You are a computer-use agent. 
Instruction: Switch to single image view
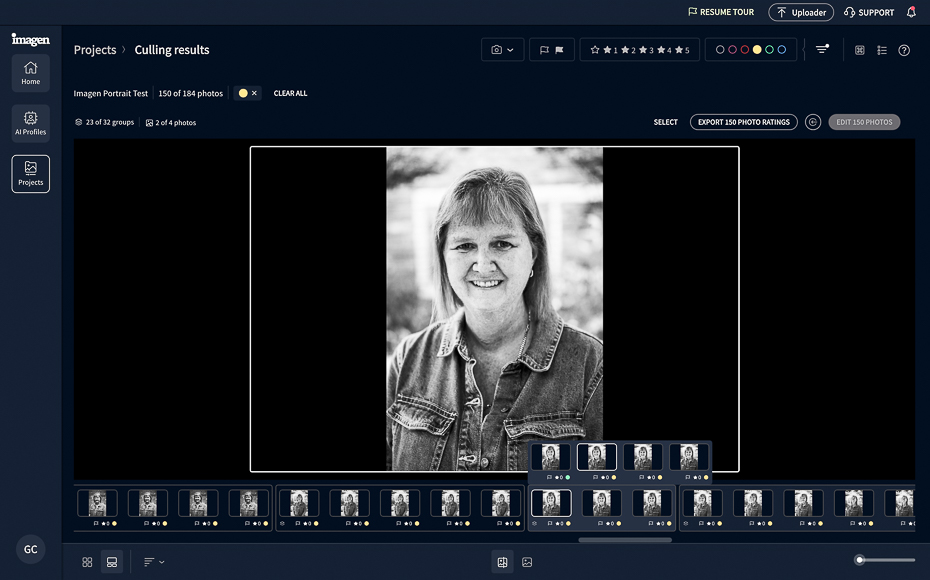point(527,562)
